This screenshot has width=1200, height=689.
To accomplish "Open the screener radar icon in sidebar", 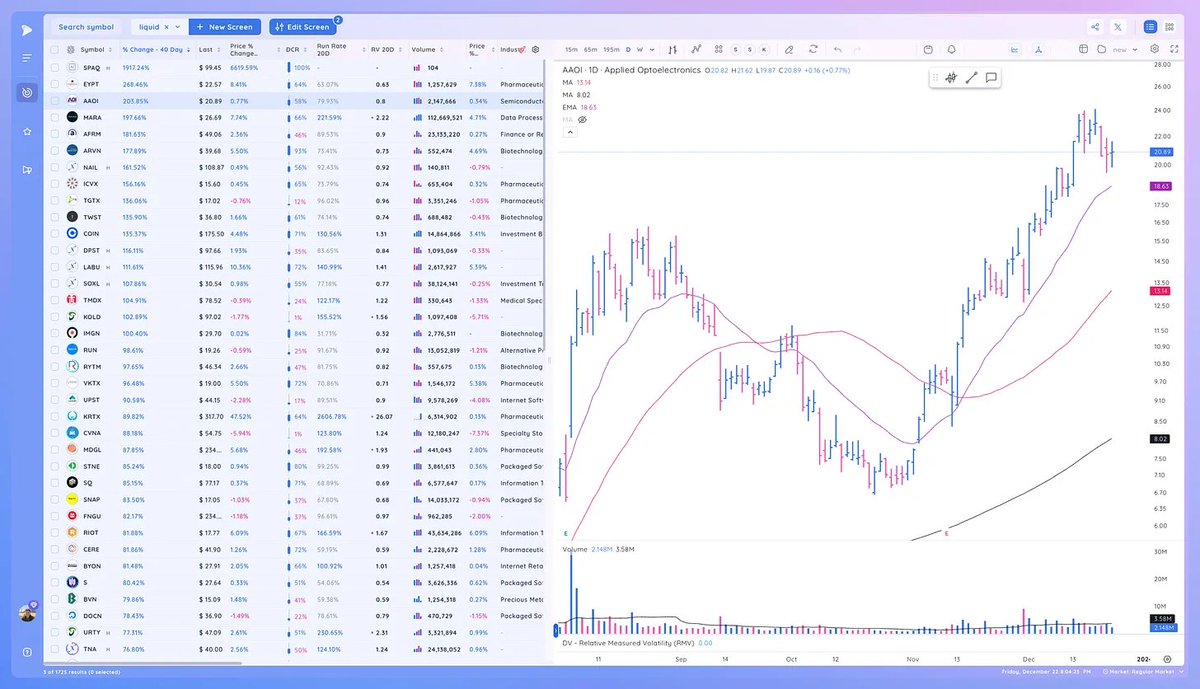I will click(x=27, y=93).
